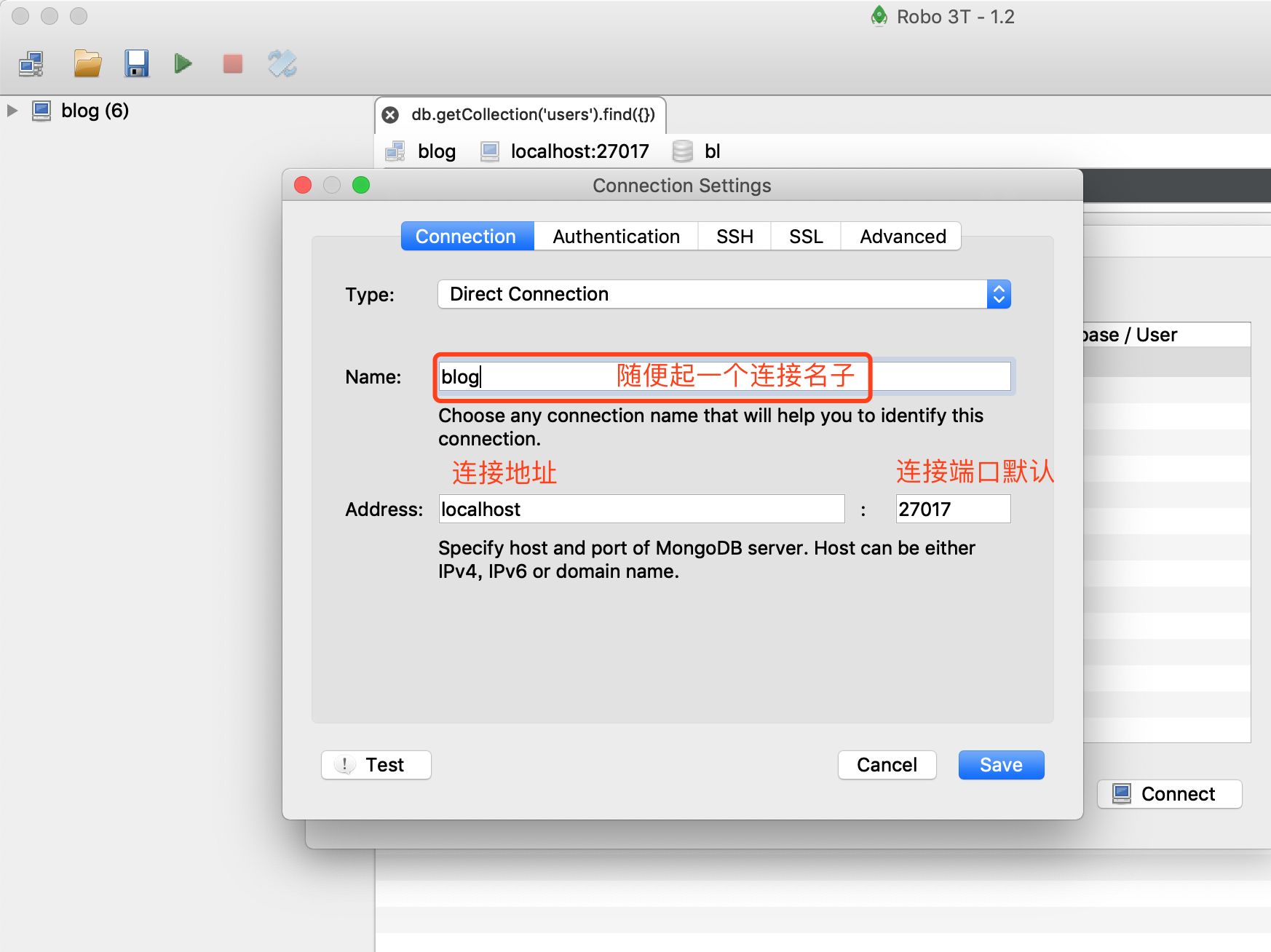The height and width of the screenshot is (952, 1271).
Task: Select blog (6) connection in tree
Action: (x=95, y=111)
